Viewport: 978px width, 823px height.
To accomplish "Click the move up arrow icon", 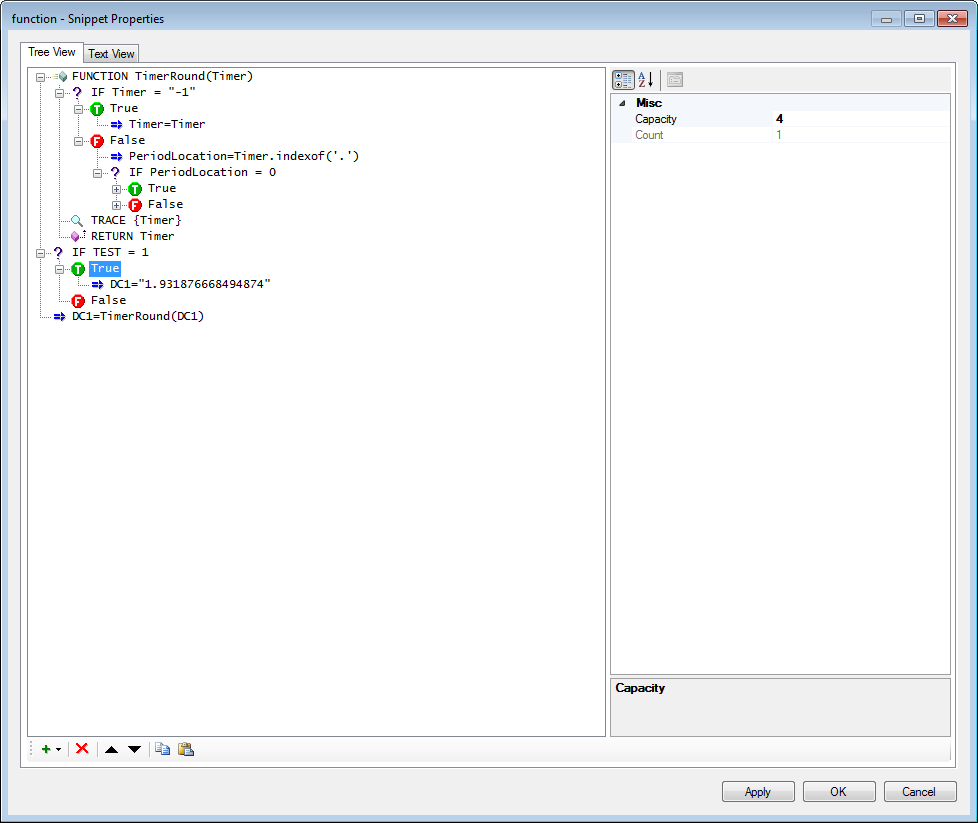I will [112, 749].
